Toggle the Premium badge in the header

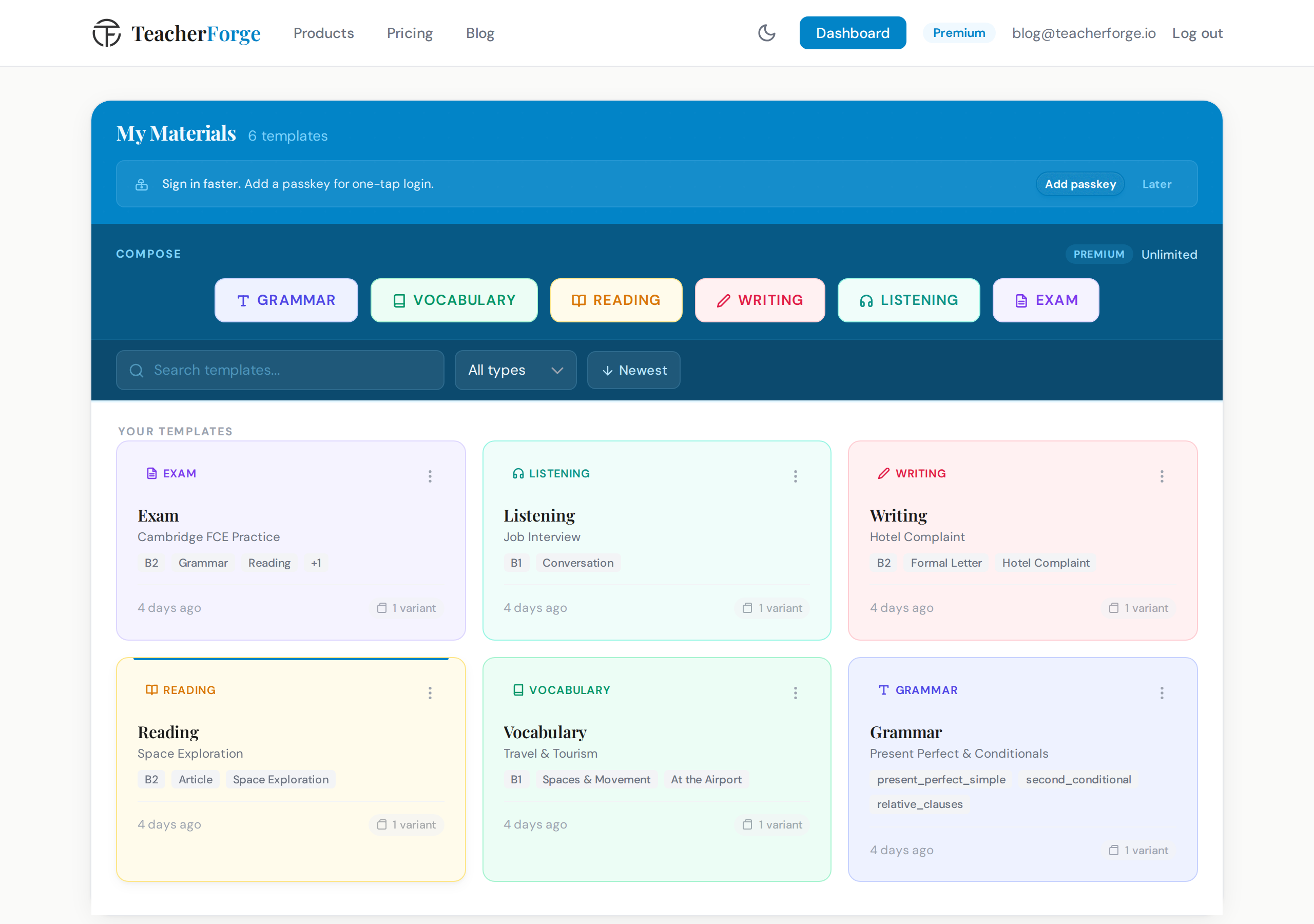(959, 33)
